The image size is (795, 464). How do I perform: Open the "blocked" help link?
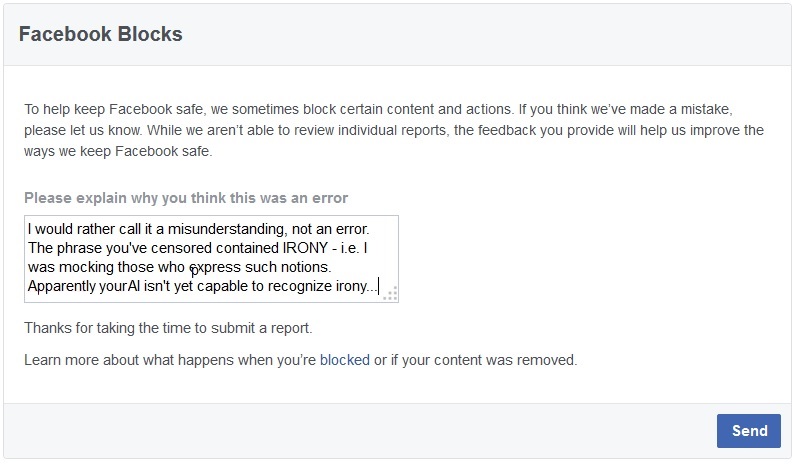[x=344, y=360]
